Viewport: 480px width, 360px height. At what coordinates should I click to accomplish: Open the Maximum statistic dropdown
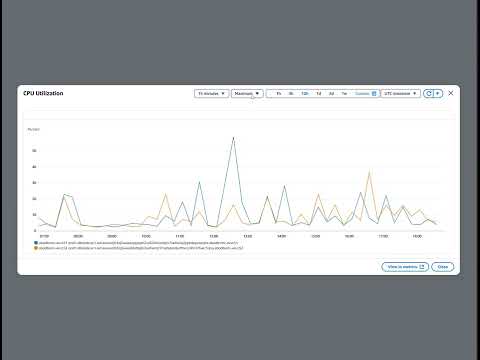click(247, 94)
